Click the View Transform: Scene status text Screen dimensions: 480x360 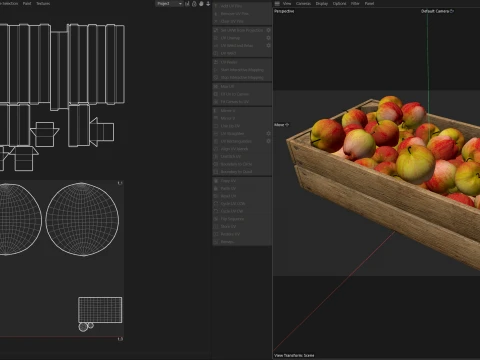point(294,355)
